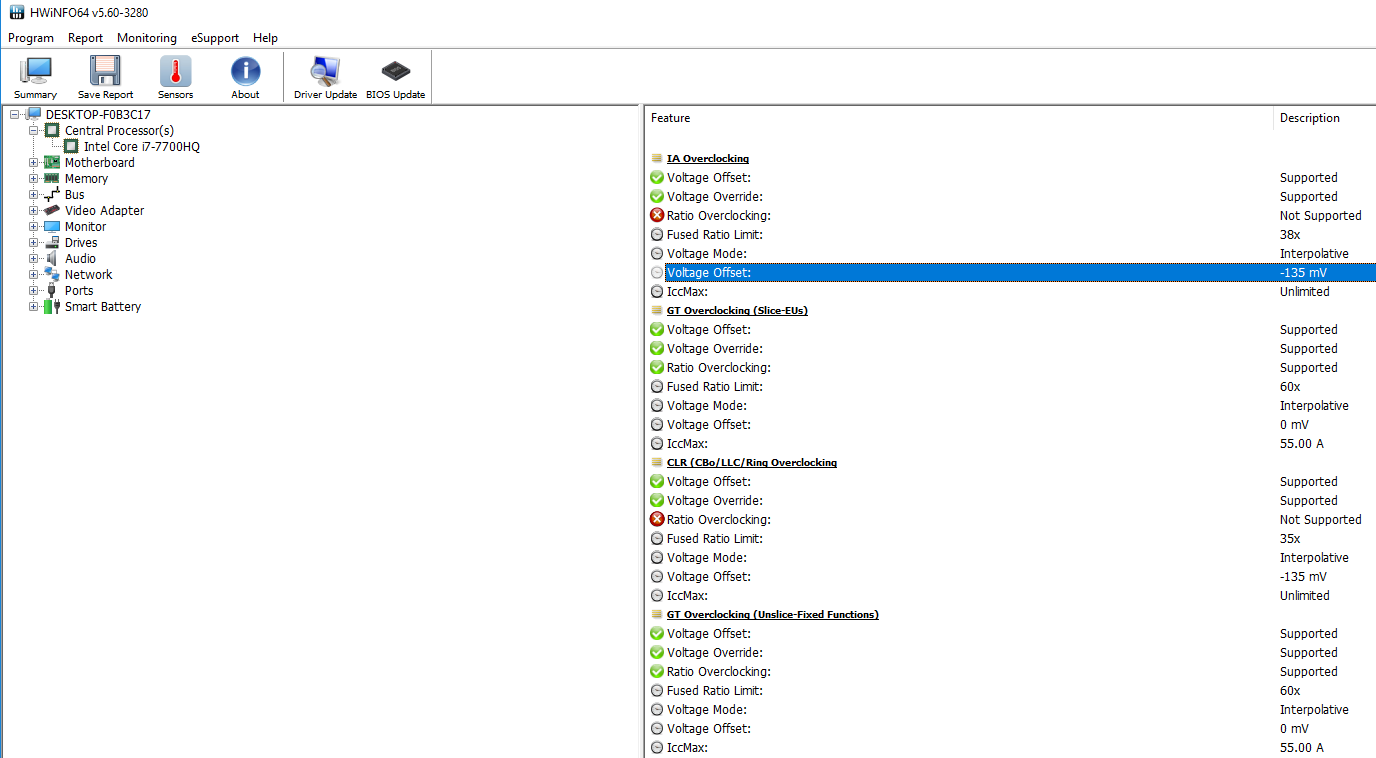
Task: Expand the Video Adapter node
Action: [34, 210]
